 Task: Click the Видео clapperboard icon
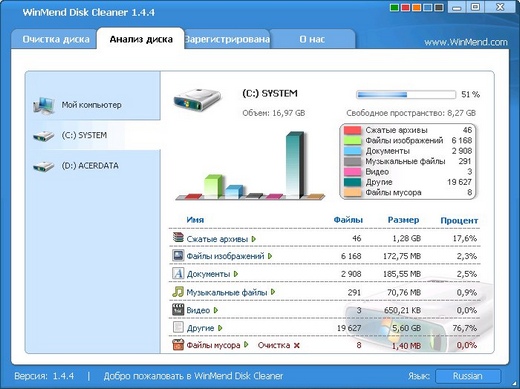click(178, 309)
